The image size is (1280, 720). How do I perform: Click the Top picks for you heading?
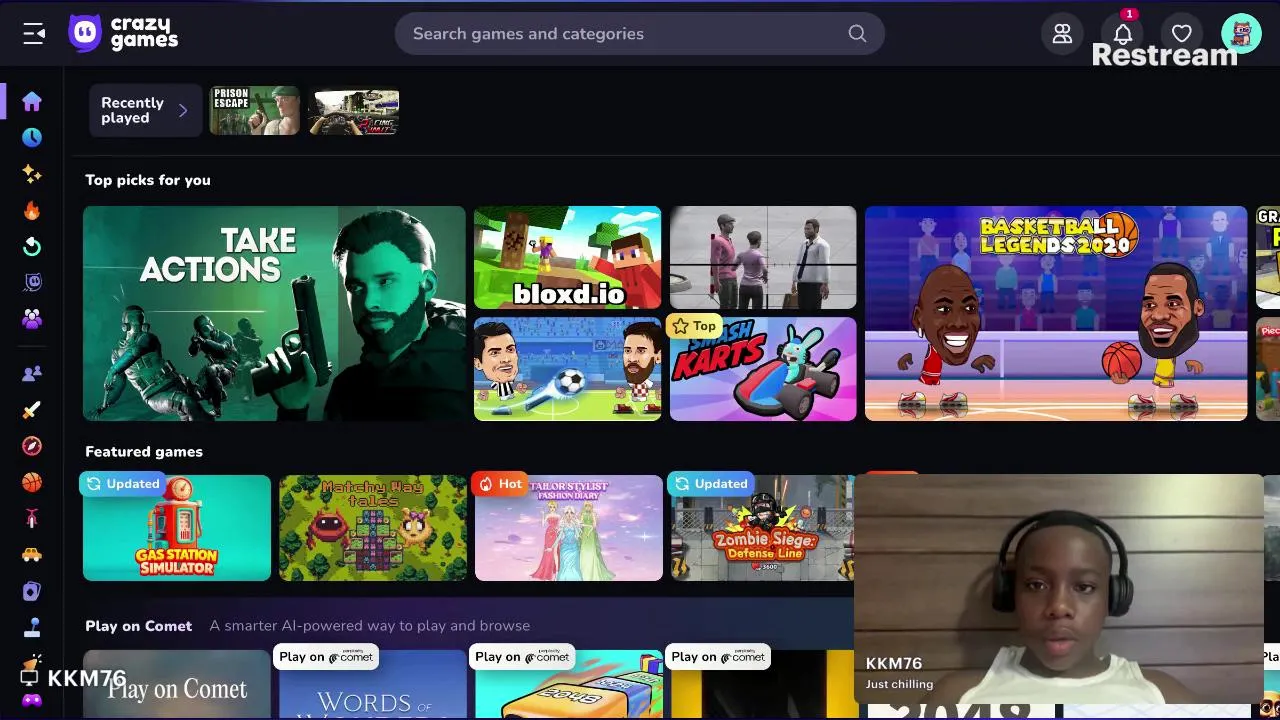pos(148,180)
